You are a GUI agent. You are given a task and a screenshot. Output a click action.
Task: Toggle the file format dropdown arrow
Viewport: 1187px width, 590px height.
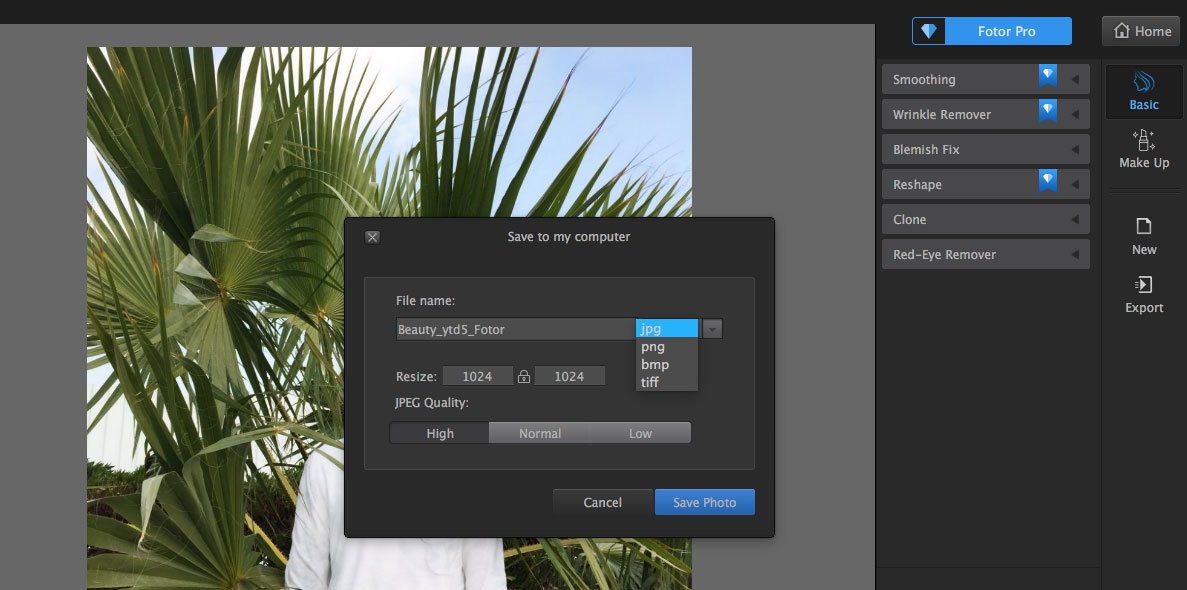(x=712, y=329)
